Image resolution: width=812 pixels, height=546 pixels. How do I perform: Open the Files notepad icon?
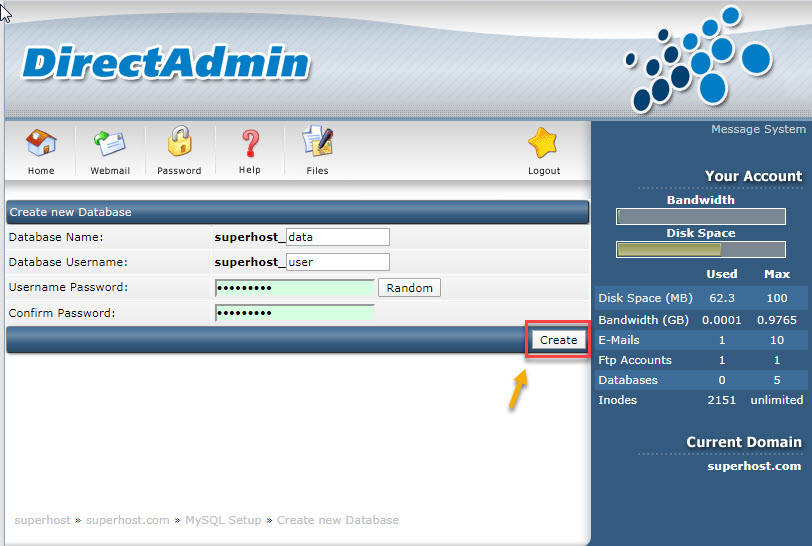[x=317, y=144]
